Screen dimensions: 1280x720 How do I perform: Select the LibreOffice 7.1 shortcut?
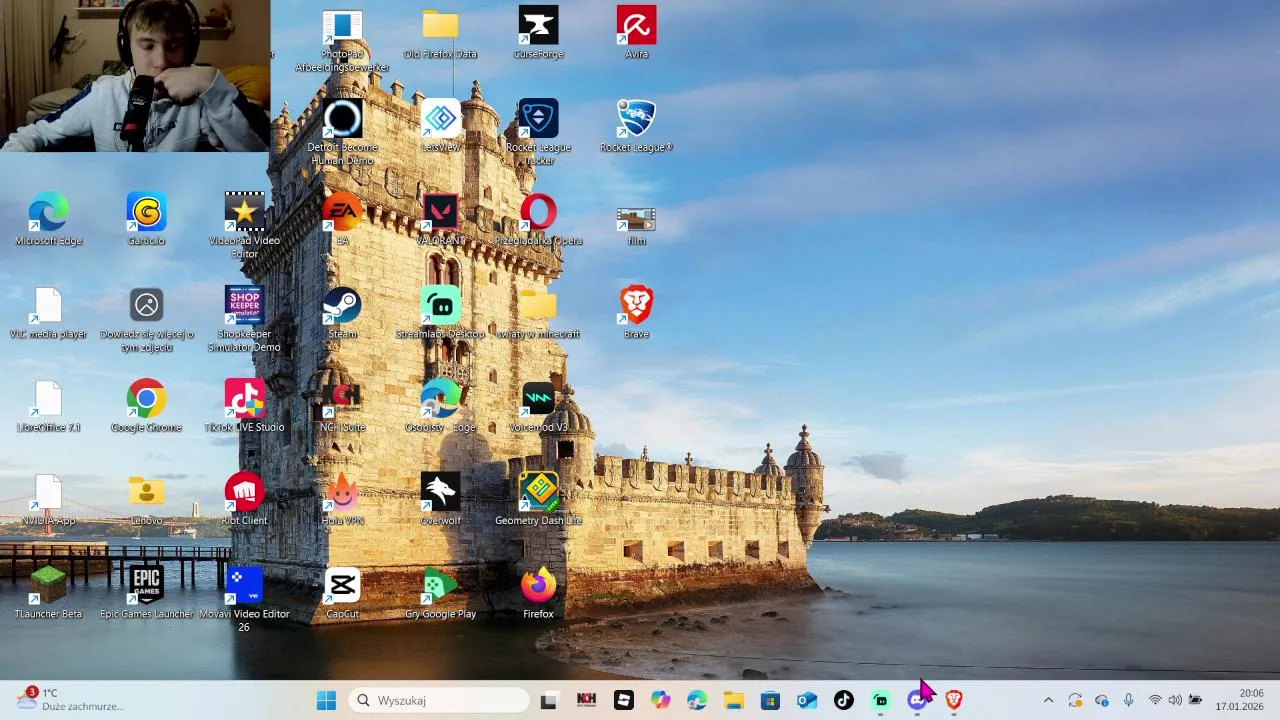[48, 406]
